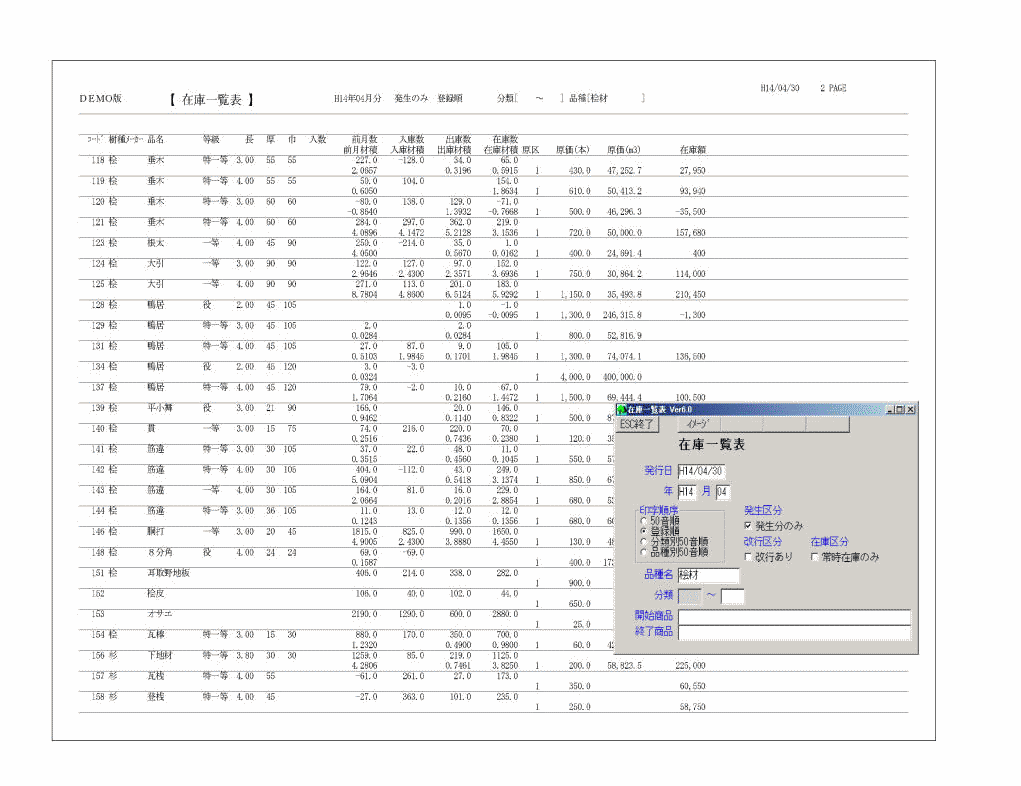The height and width of the screenshot is (786, 1021).
Task: Click the stock amount 58,750
Action: tap(692, 707)
